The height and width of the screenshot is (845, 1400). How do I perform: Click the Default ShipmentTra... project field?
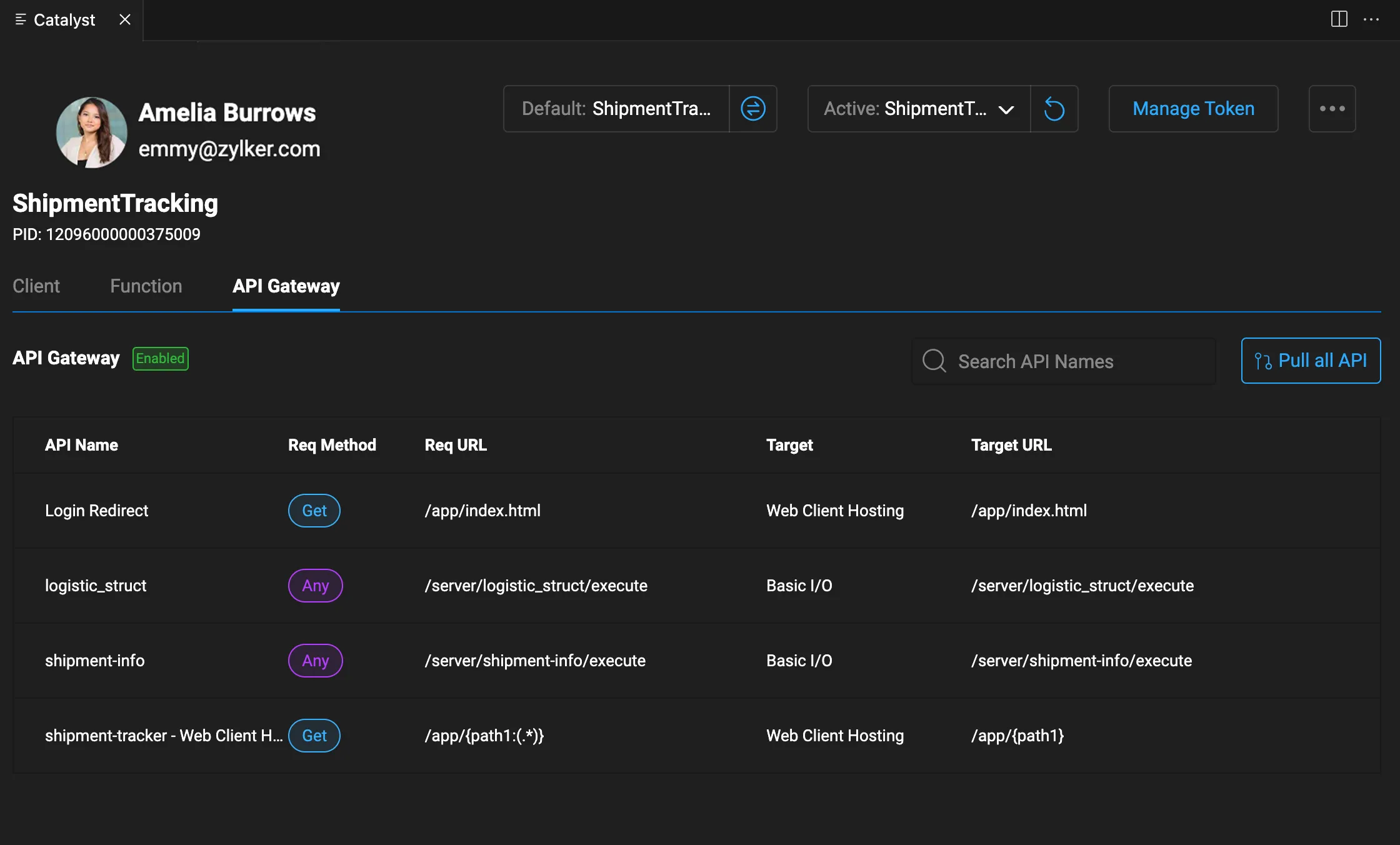click(616, 109)
